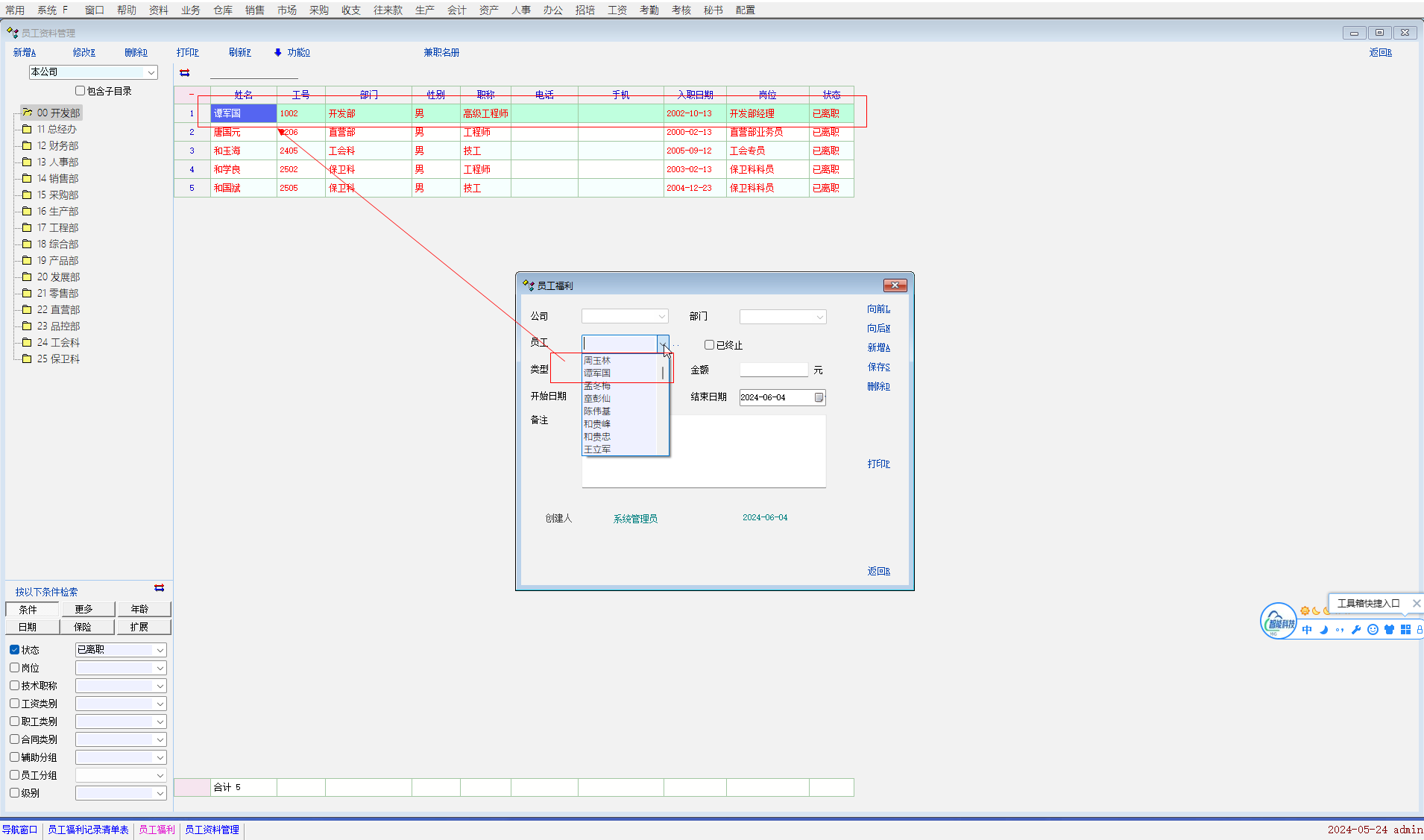The image size is (1424, 840).
Task: Uncheck the 状态 filter checkbox
Action: (x=15, y=650)
